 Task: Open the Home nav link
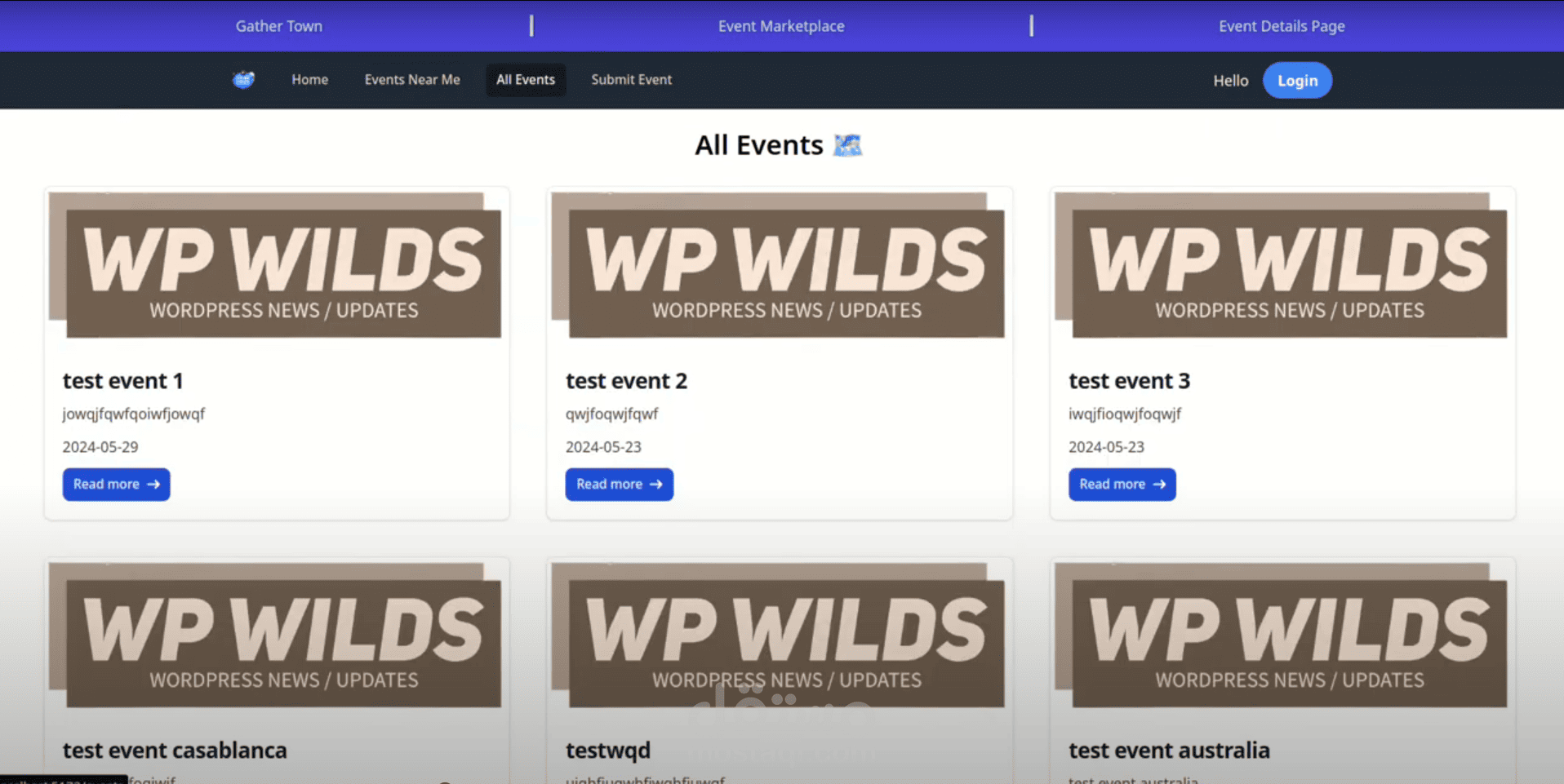click(309, 79)
